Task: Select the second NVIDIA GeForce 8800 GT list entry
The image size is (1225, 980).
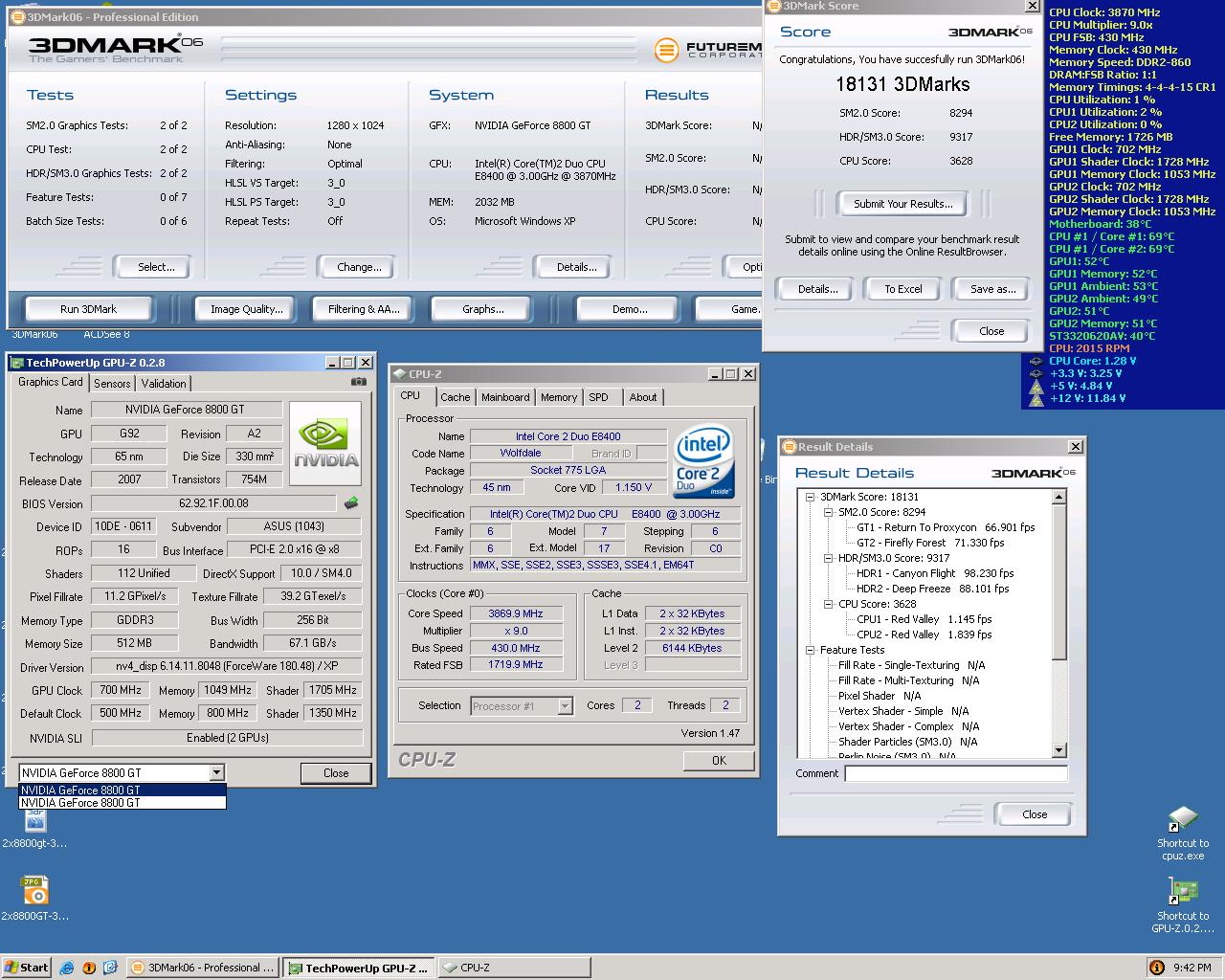Action: coord(122,803)
